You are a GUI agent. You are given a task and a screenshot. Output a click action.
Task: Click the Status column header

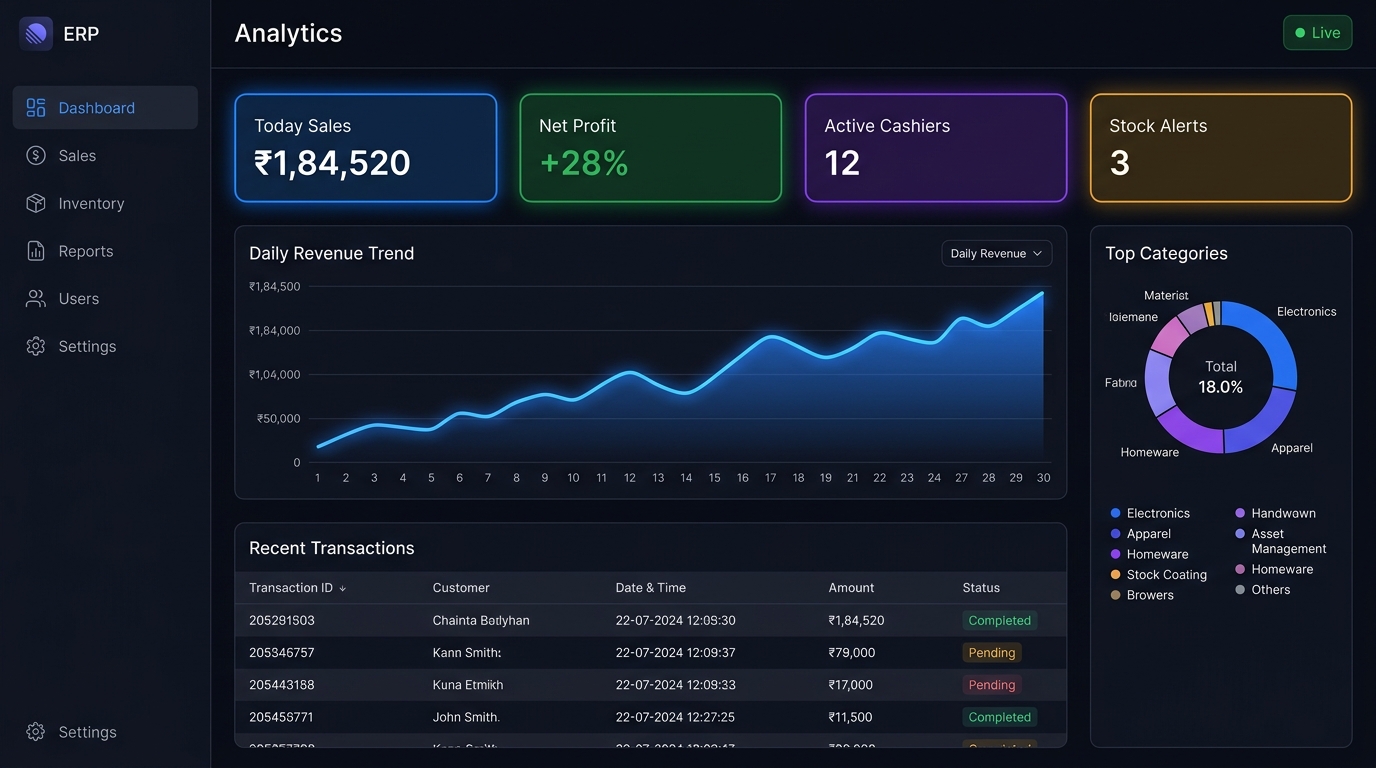pyautogui.click(x=981, y=588)
